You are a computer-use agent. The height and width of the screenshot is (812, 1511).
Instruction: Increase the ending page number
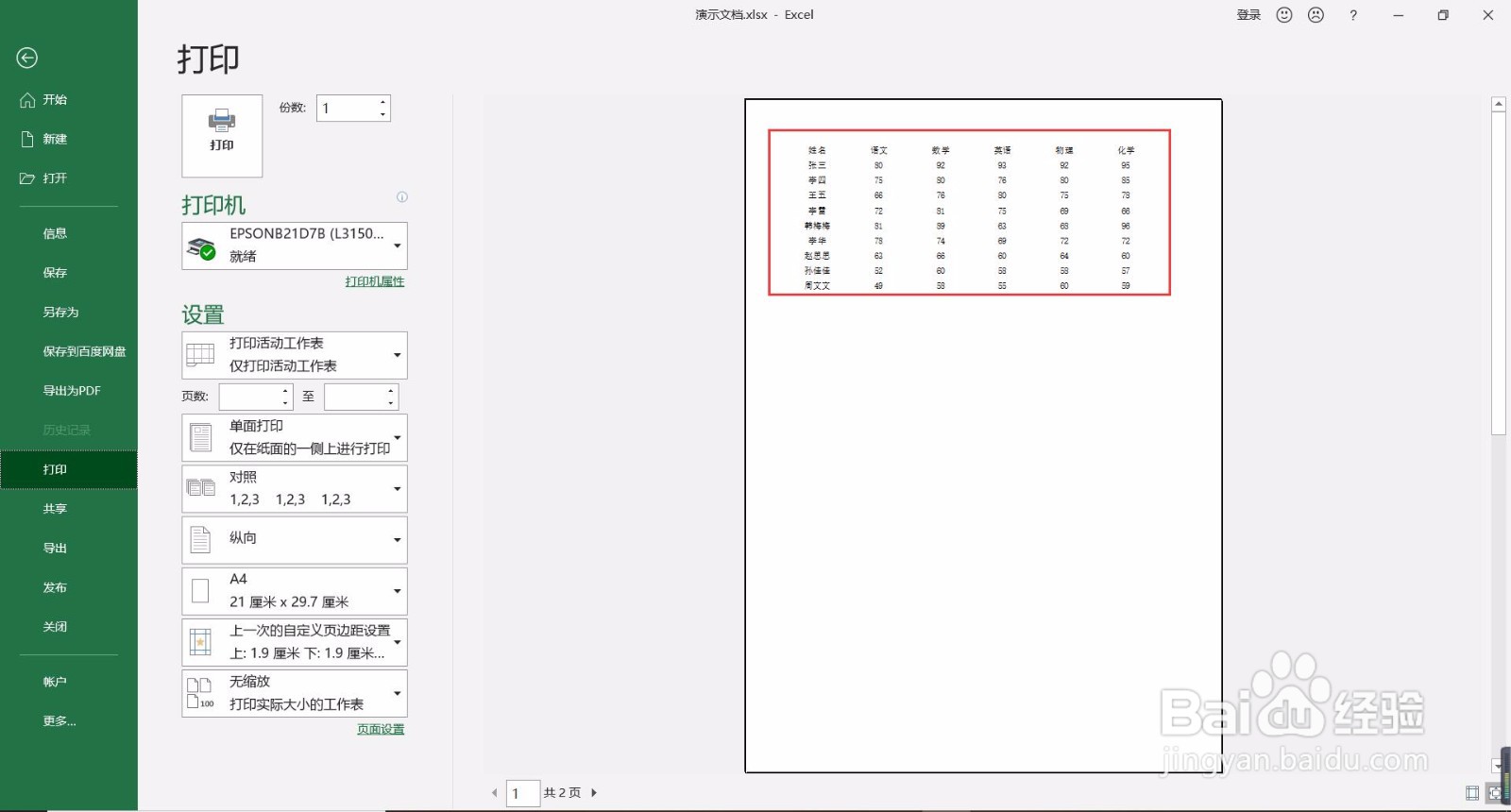391,390
